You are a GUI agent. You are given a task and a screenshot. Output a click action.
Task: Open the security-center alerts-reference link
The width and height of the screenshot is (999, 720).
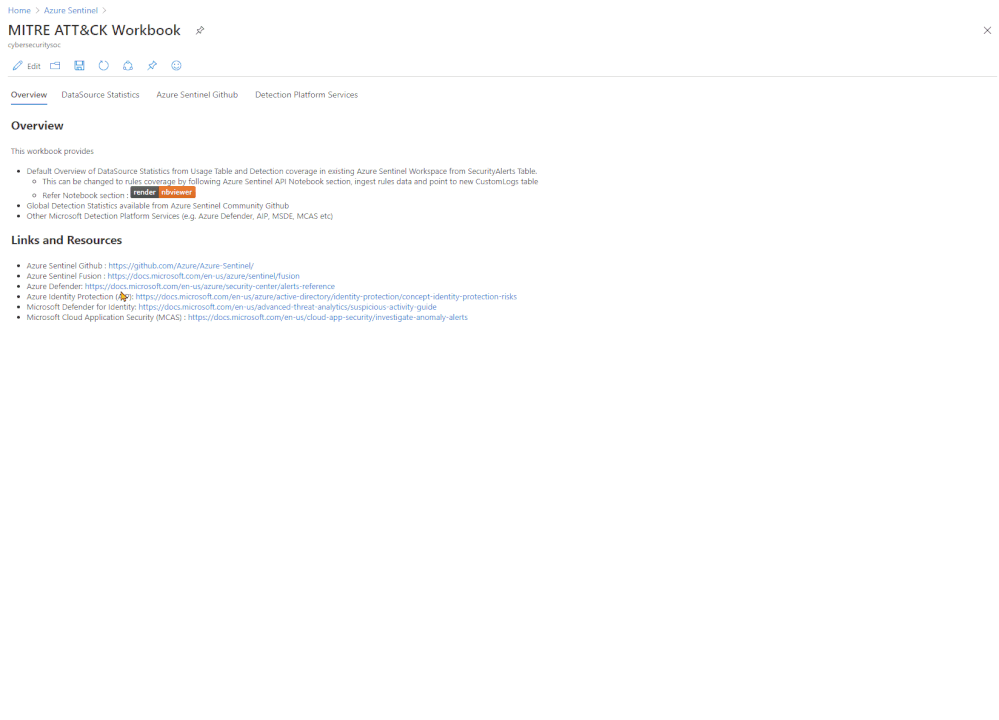(x=210, y=286)
